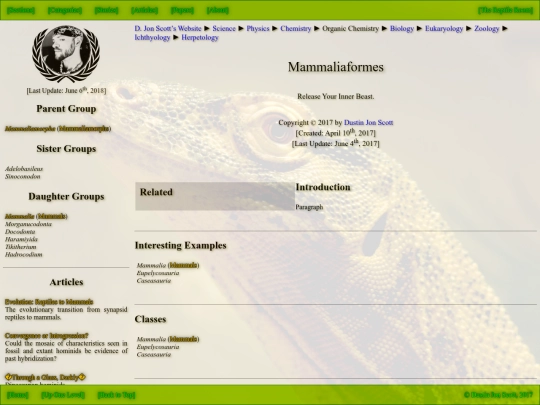The height and width of the screenshot is (405, 540).
Task: Open the About menu in the top bar
Action: (218, 10)
